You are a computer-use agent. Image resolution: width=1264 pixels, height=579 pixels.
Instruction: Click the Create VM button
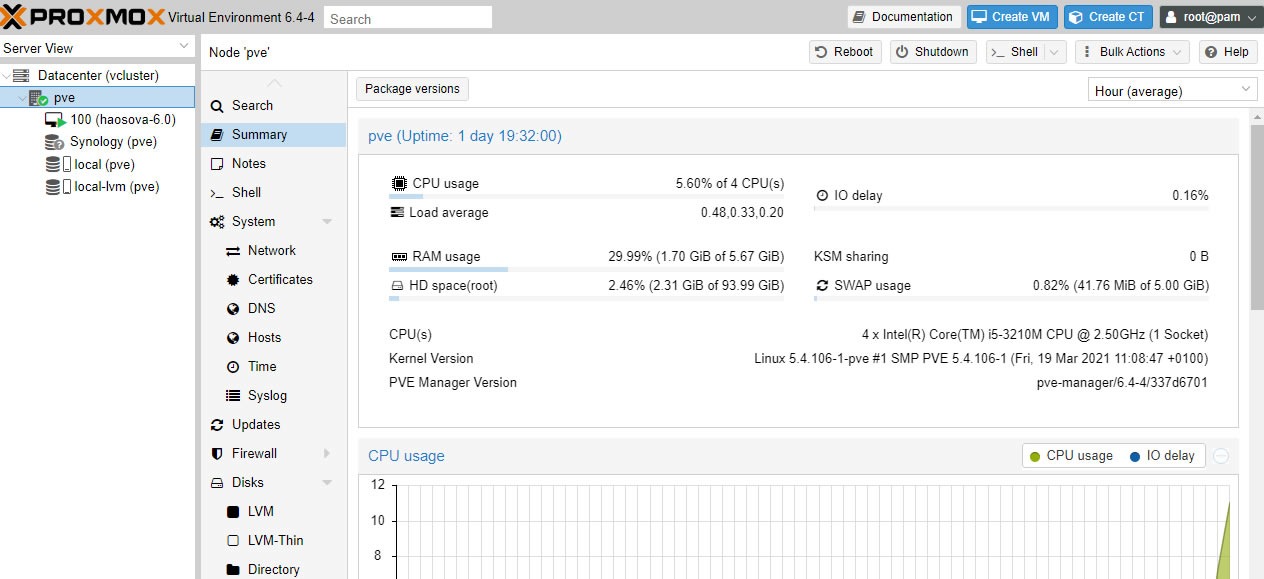pyautogui.click(x=1012, y=17)
